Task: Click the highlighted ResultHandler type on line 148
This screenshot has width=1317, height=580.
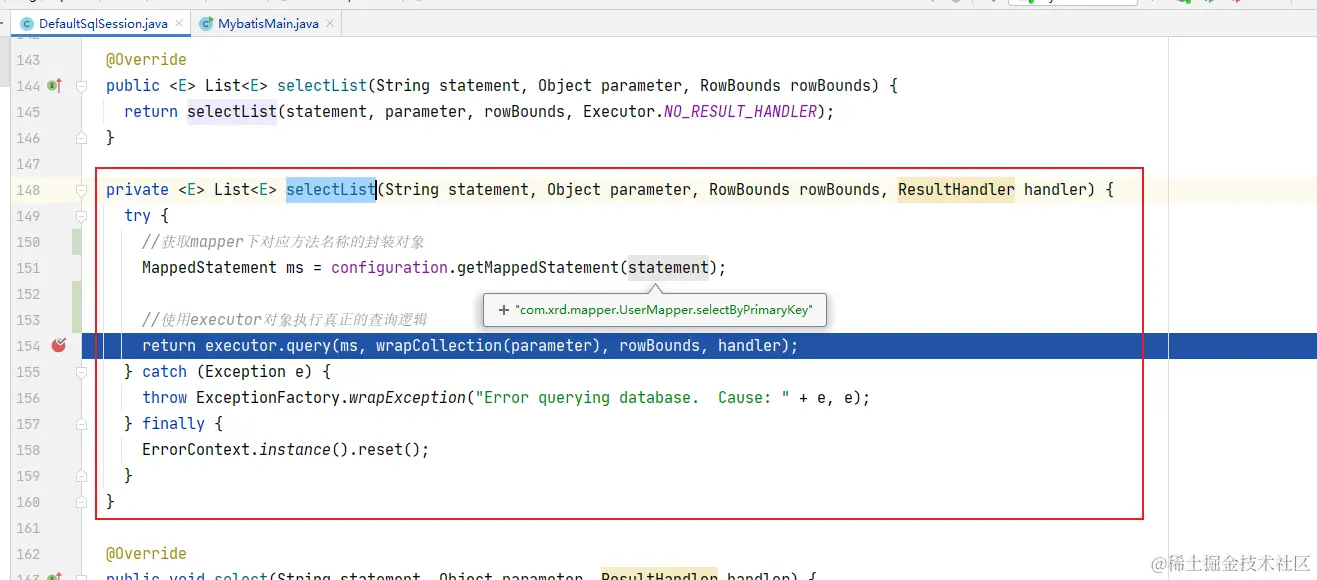Action: (x=956, y=190)
